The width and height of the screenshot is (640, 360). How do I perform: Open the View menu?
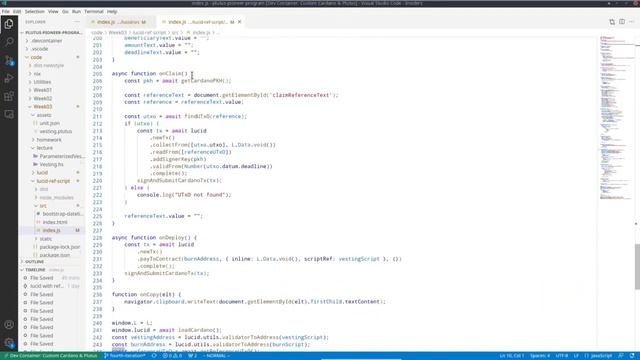(53, 11)
